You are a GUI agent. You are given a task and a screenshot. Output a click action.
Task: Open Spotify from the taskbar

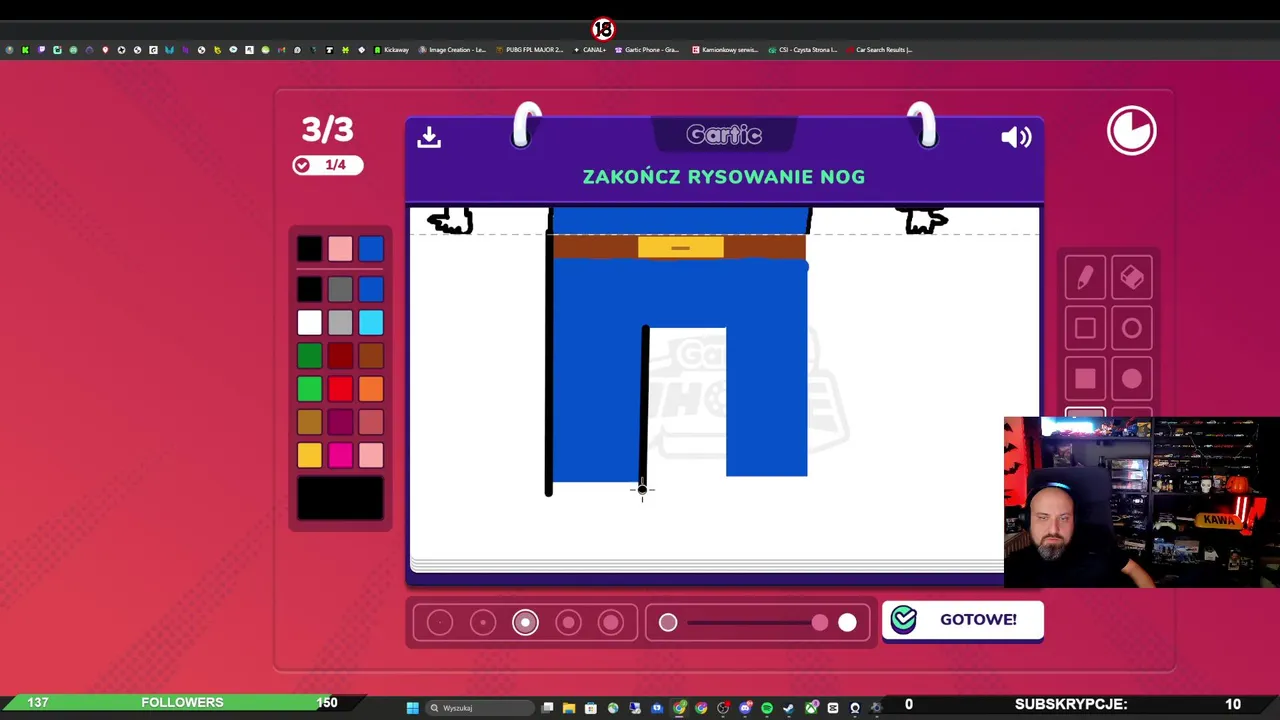(x=767, y=708)
